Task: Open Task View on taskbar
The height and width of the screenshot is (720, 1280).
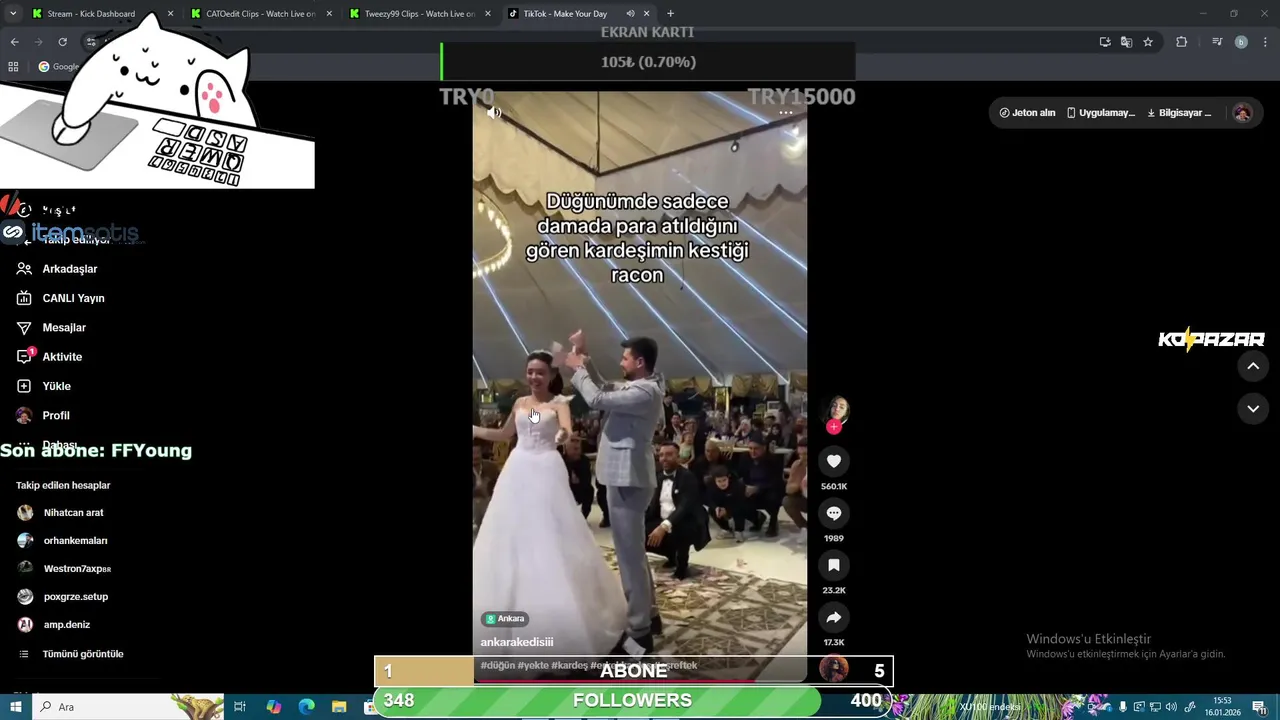Action: point(240,707)
